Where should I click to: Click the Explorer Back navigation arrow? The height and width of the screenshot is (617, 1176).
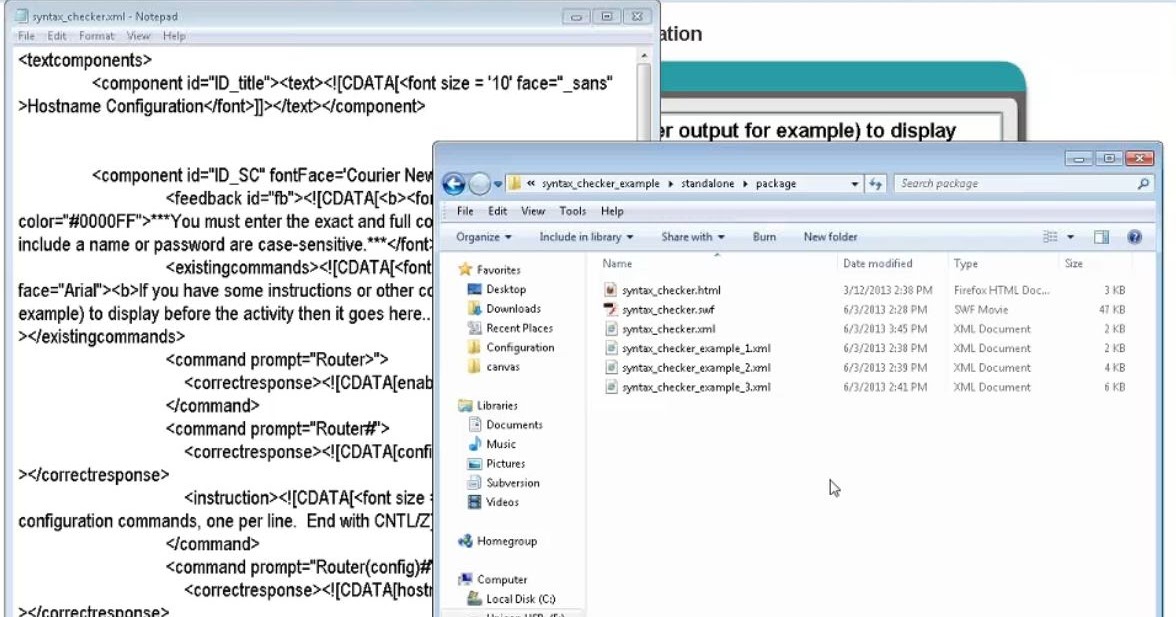tap(454, 184)
